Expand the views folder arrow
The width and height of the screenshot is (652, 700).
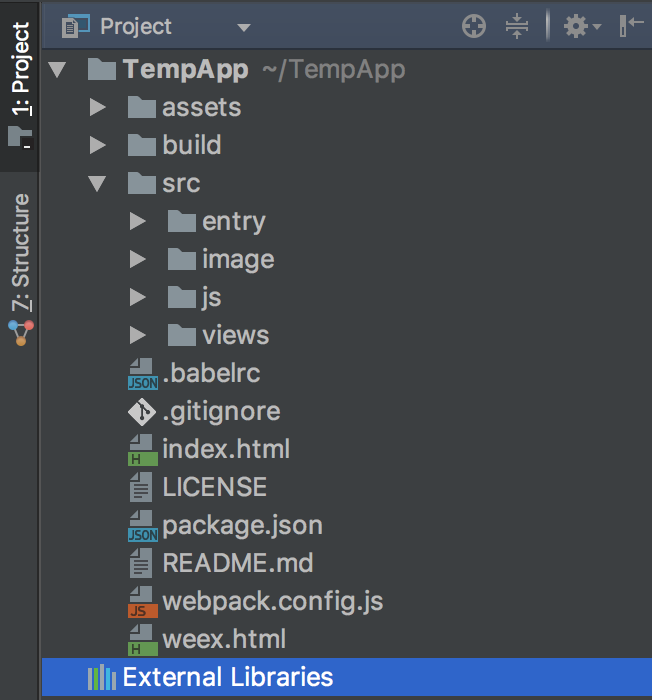tap(137, 335)
